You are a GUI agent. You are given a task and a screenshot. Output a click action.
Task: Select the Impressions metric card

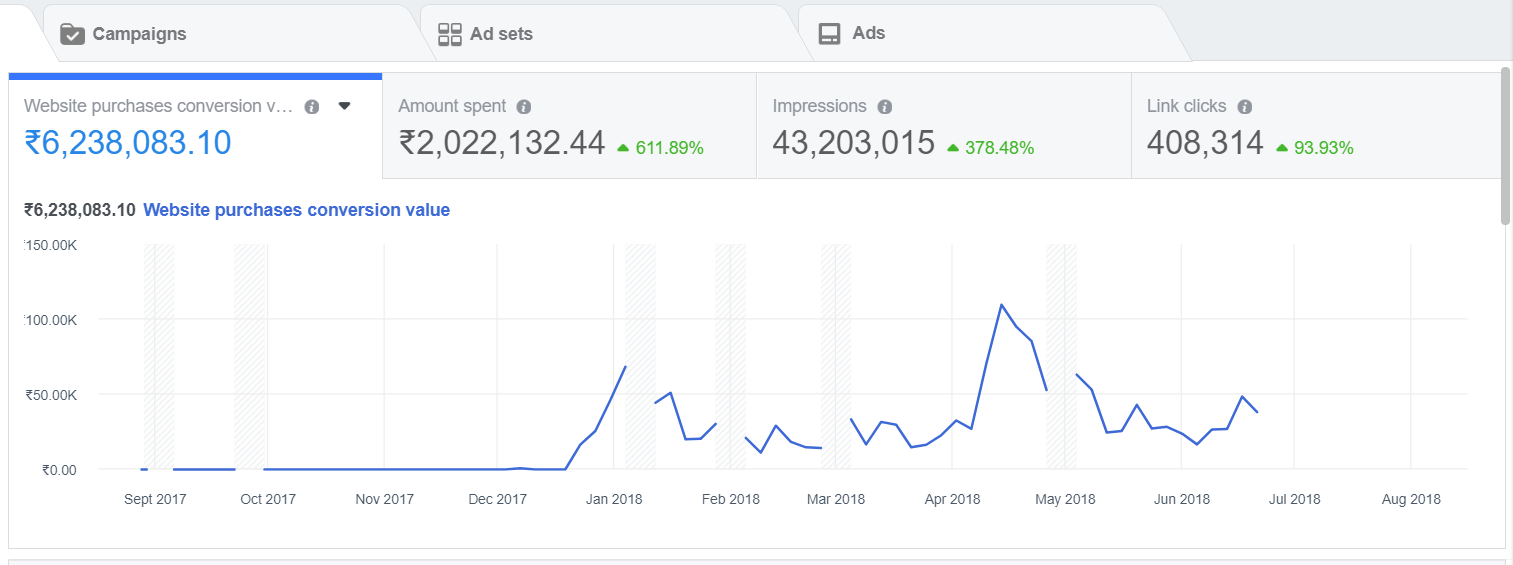pos(942,126)
